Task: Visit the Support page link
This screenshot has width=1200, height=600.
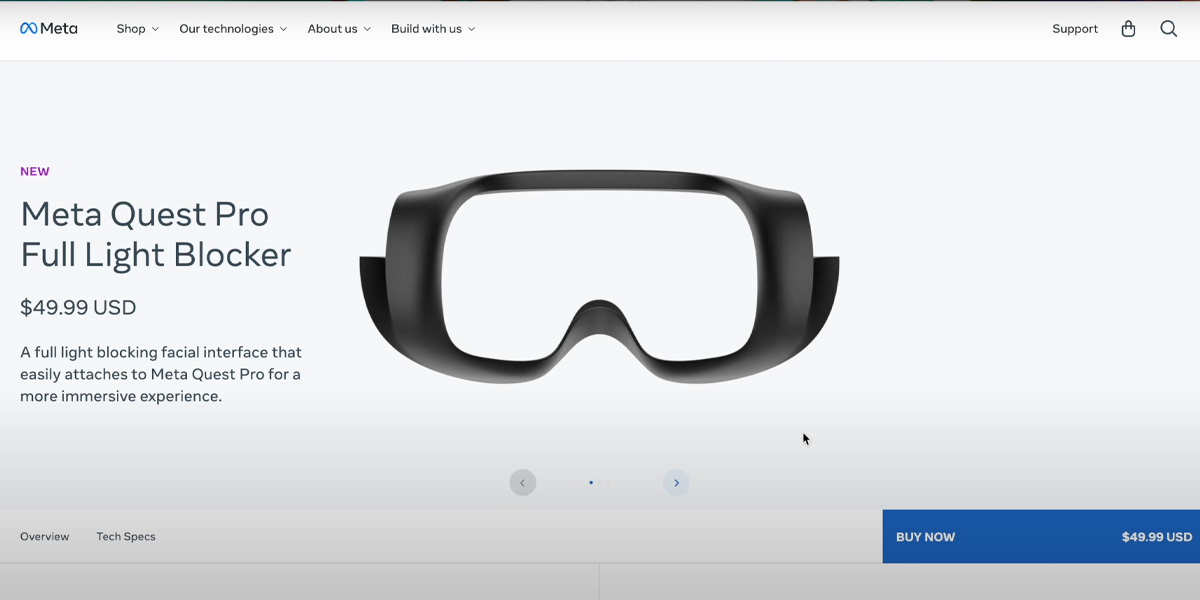Action: click(x=1075, y=29)
